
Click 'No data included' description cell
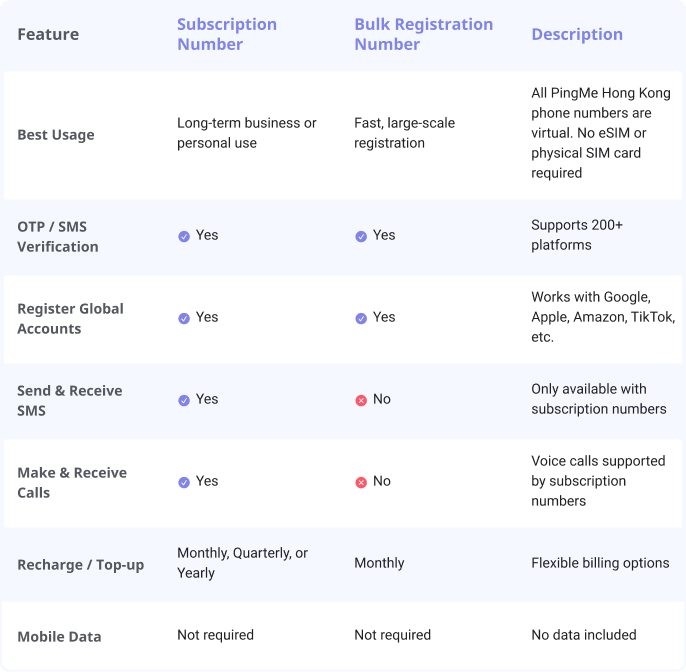coord(584,635)
